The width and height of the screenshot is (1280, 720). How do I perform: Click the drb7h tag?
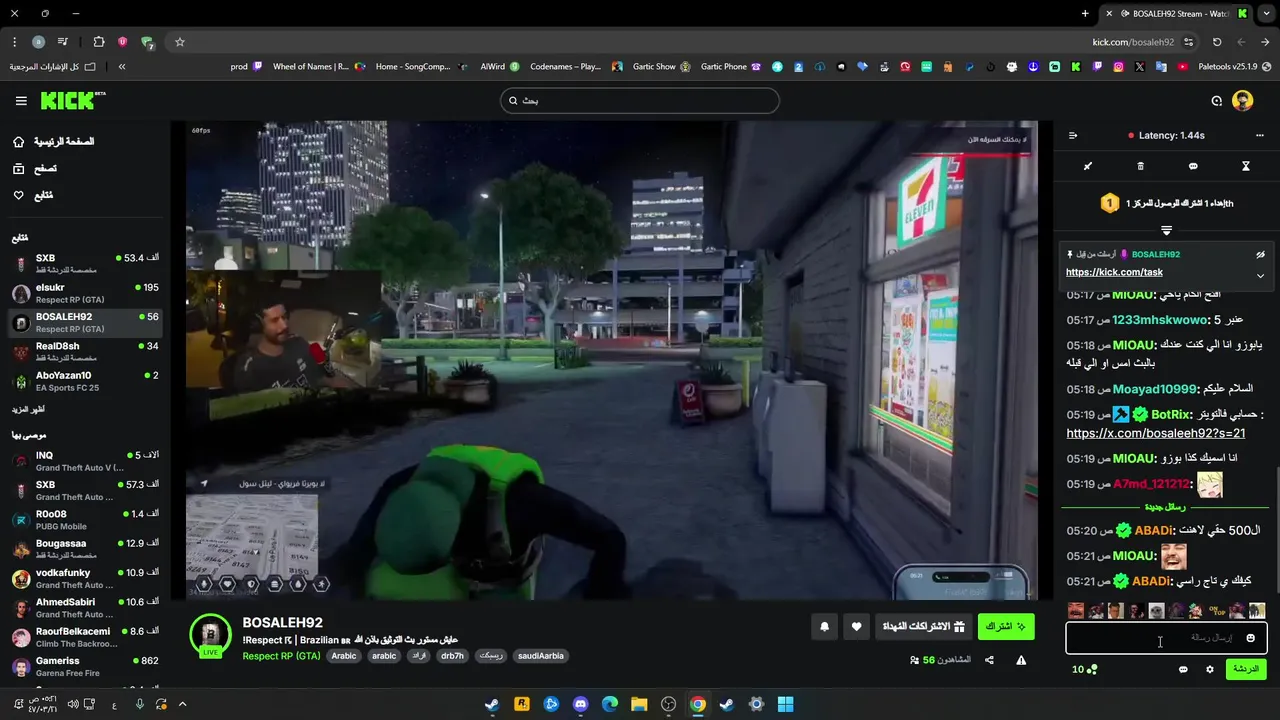click(452, 656)
